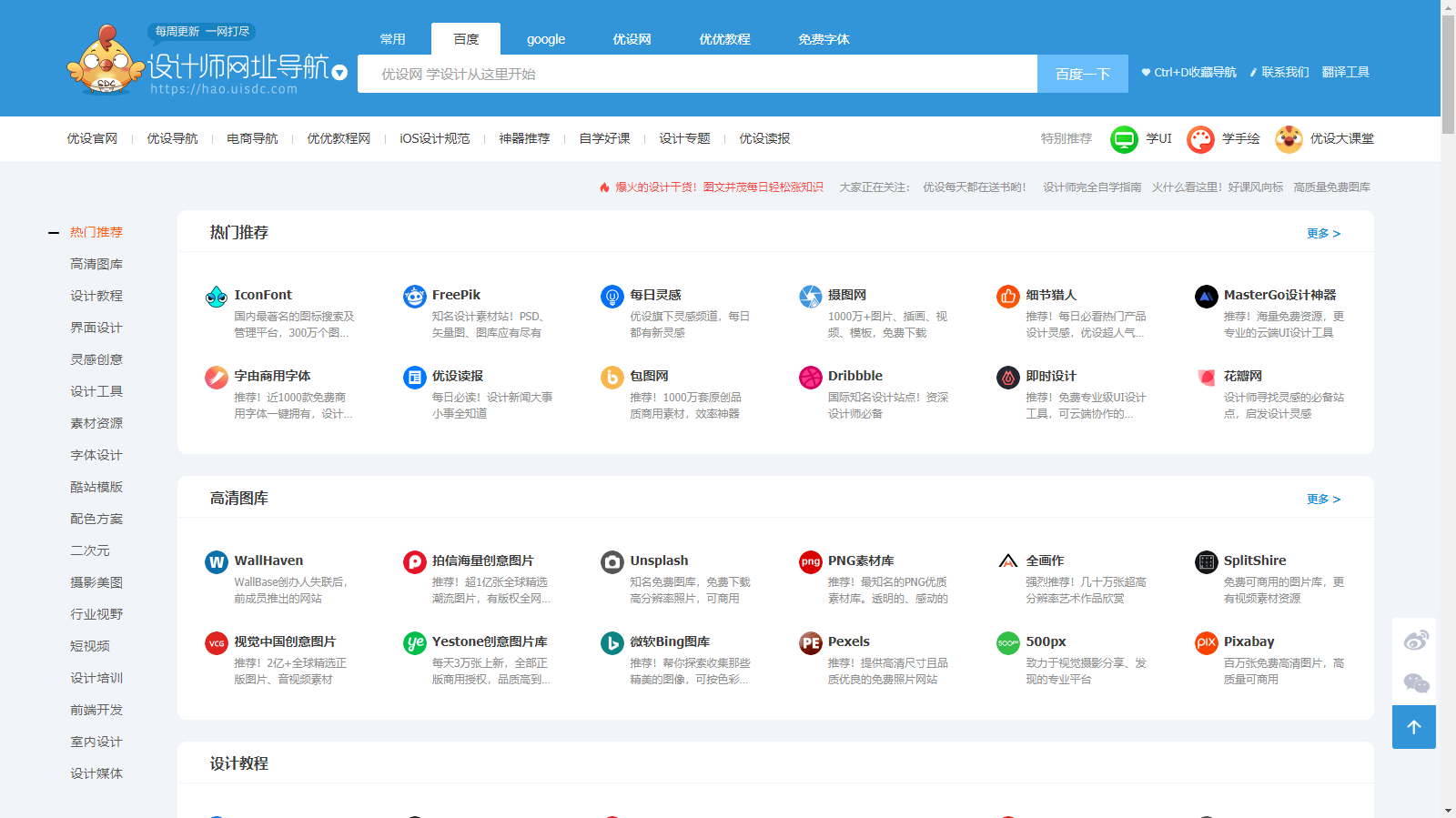This screenshot has width=1456, height=818.
Task: Open the Pixabay pix icon
Action: [x=1207, y=643]
